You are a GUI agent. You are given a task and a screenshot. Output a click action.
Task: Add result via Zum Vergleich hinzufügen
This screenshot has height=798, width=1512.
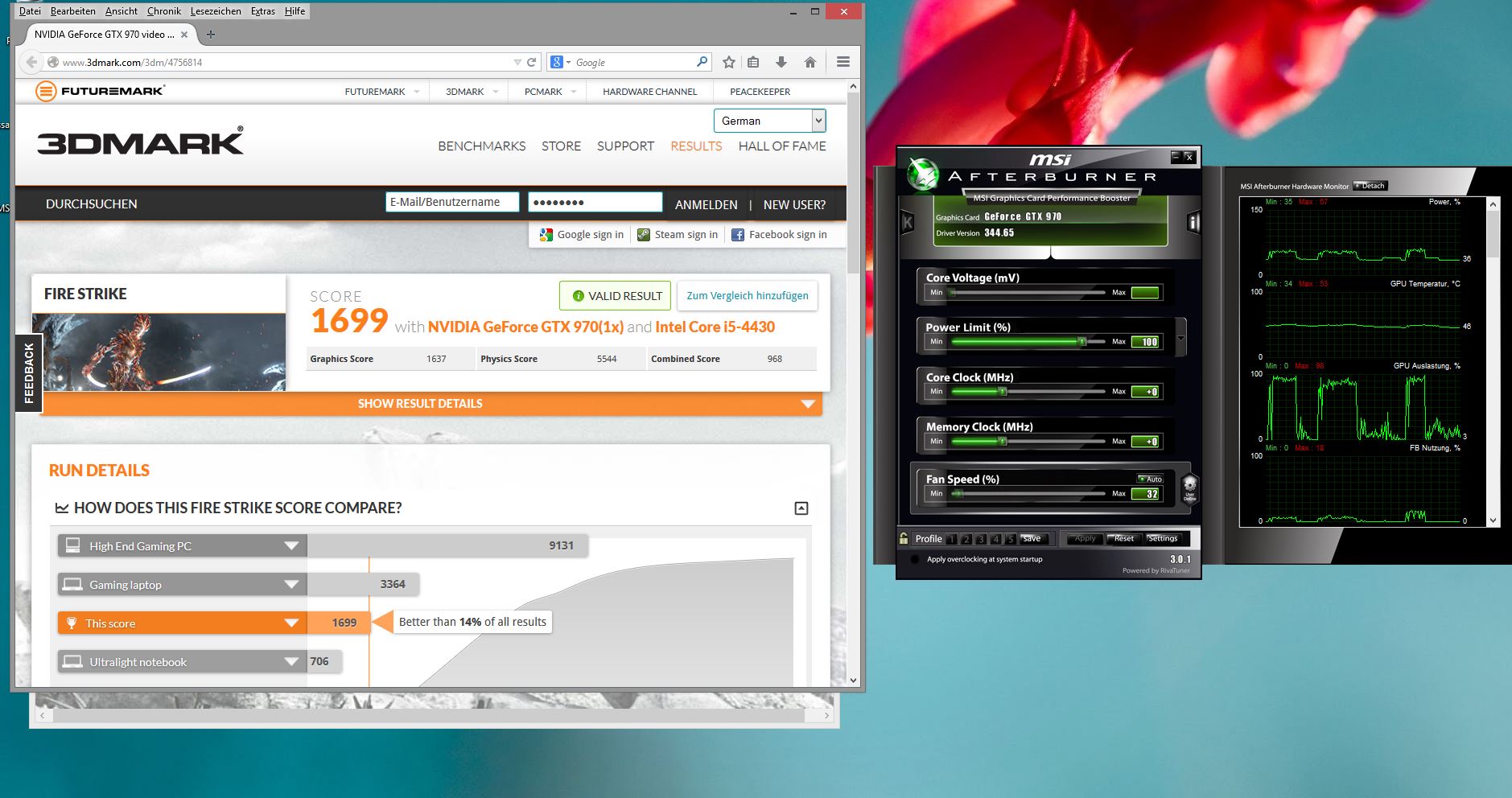point(748,295)
